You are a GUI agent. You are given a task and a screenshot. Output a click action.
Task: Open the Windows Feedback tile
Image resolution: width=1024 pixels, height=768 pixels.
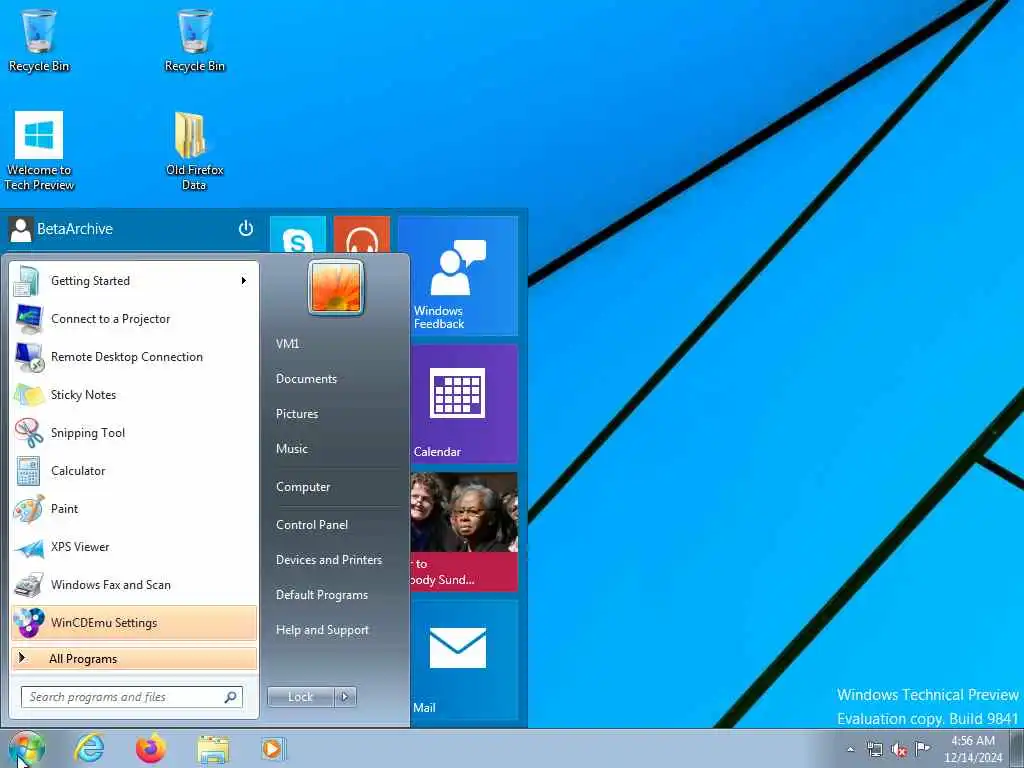point(458,276)
